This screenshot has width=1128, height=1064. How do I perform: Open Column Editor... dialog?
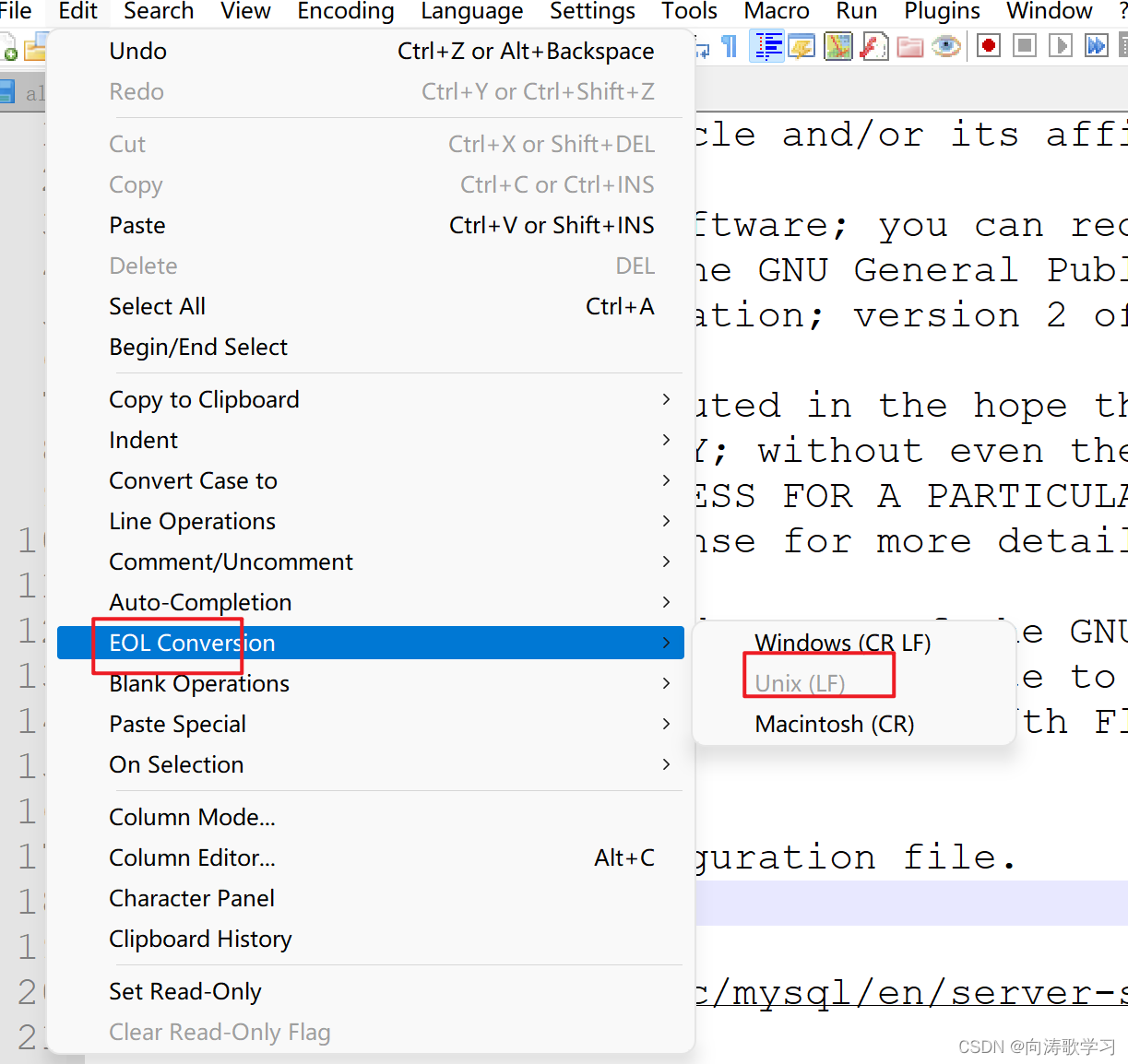tap(371, 857)
